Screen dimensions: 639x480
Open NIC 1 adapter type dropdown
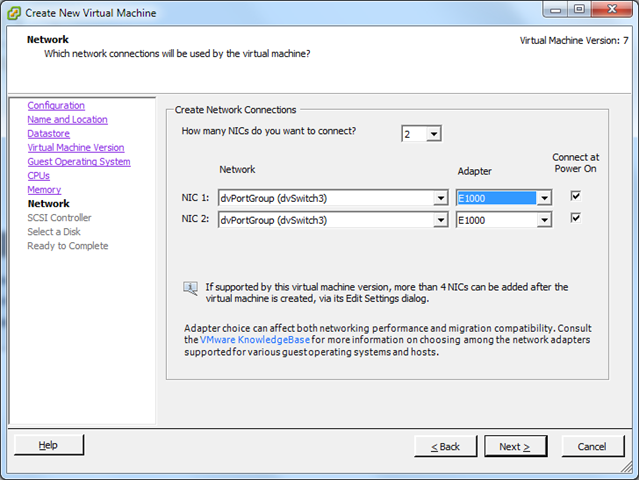(543, 198)
